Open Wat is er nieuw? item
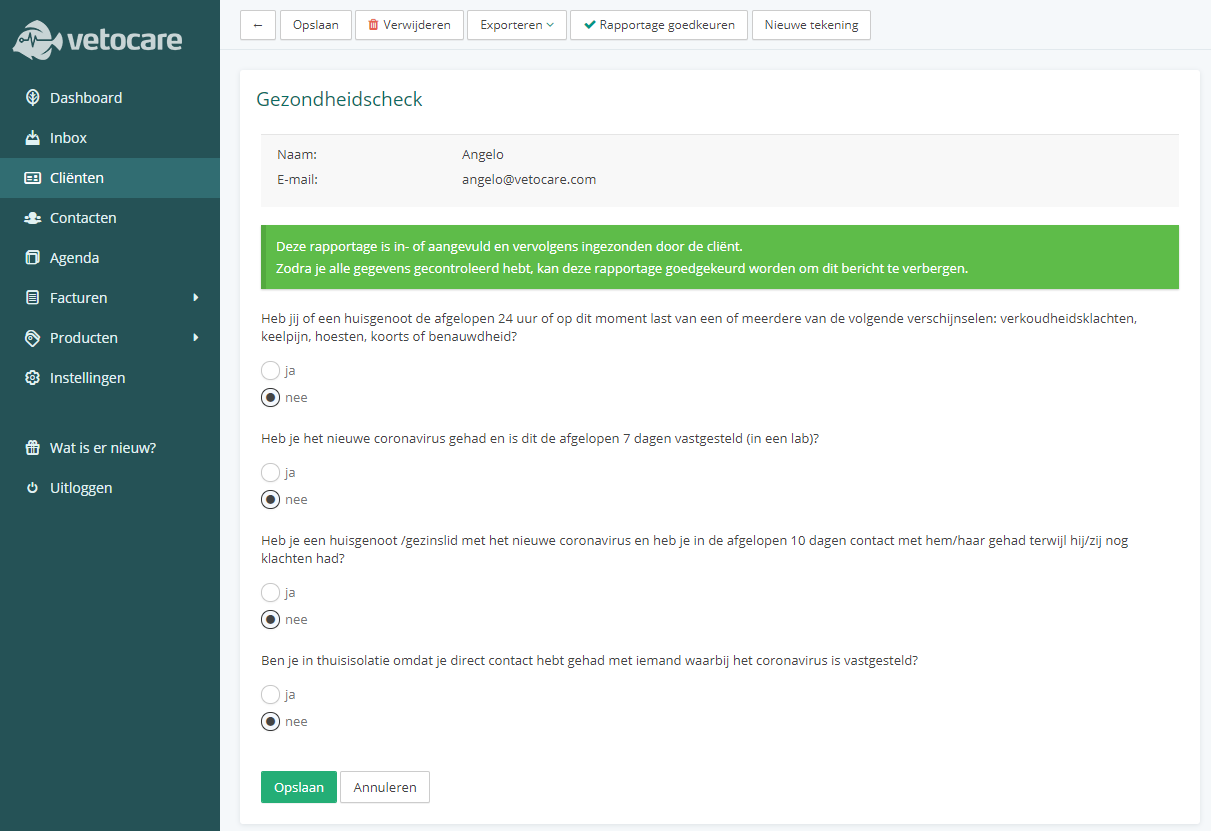Image resolution: width=1211 pixels, height=831 pixels. click(x=110, y=448)
